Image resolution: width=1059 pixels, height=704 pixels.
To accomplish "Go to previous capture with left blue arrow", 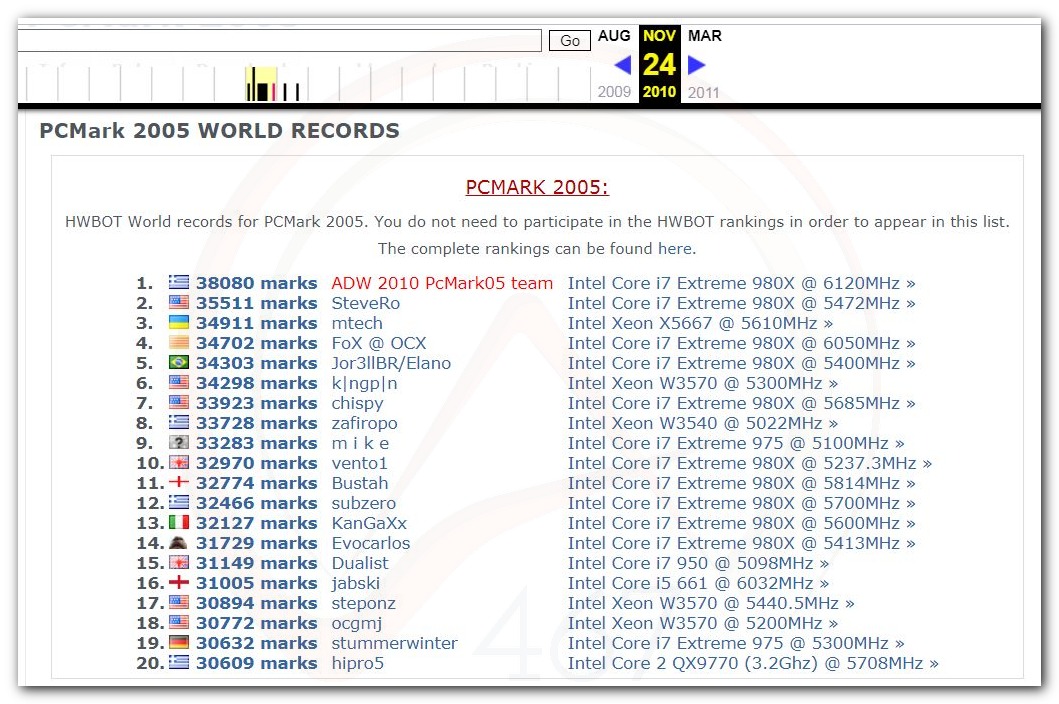I will click(623, 65).
